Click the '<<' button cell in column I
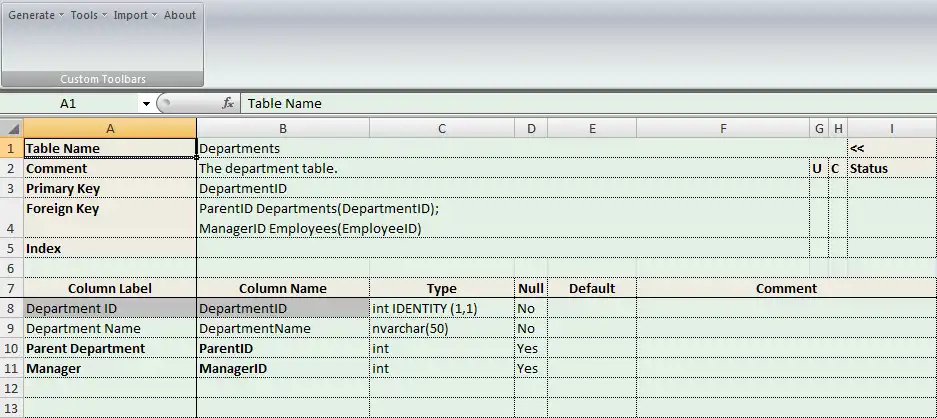 coord(892,148)
